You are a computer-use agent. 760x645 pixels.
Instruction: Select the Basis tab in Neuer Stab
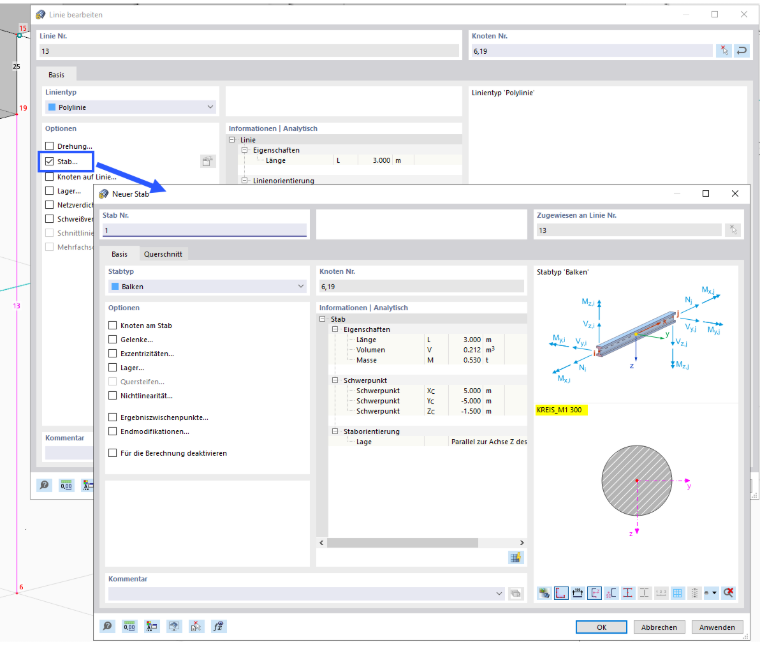coord(119,254)
